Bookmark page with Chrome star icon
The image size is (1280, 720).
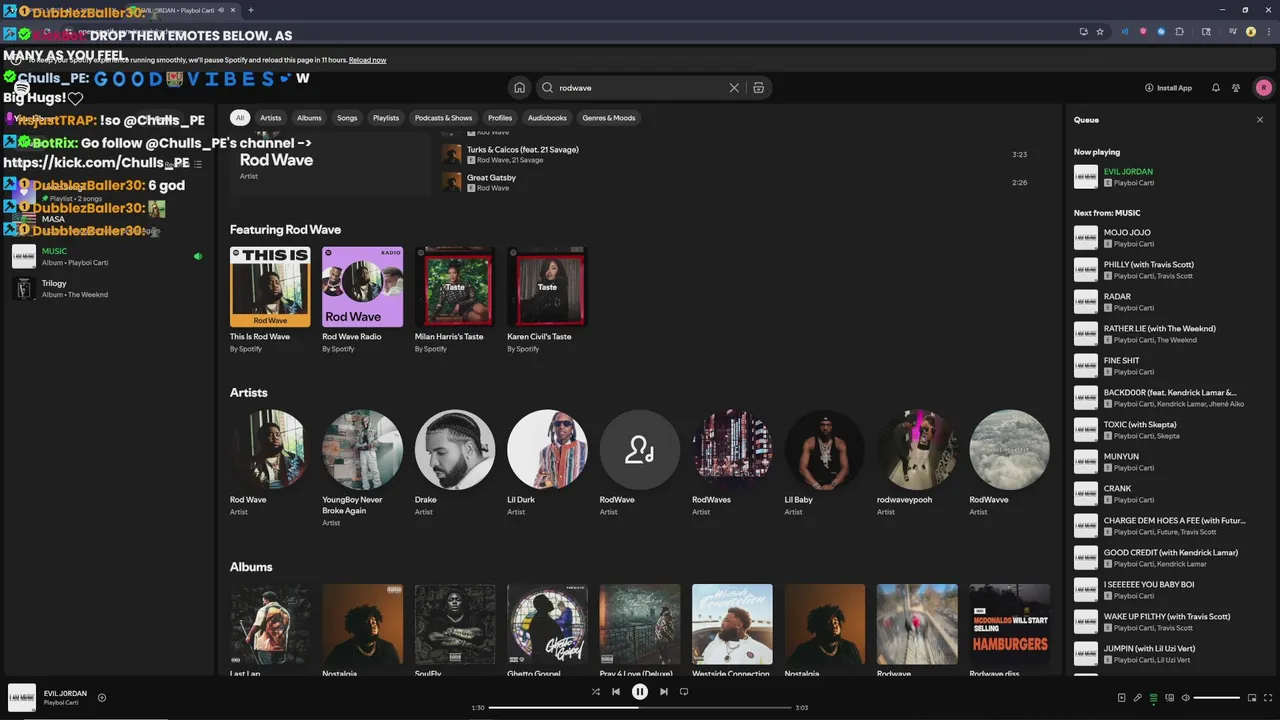click(1100, 31)
